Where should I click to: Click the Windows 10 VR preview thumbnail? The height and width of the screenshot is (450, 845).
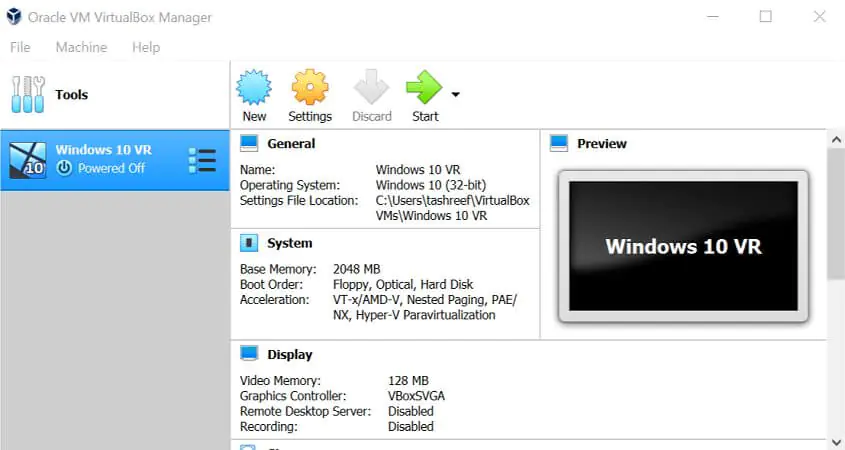[x=683, y=246]
